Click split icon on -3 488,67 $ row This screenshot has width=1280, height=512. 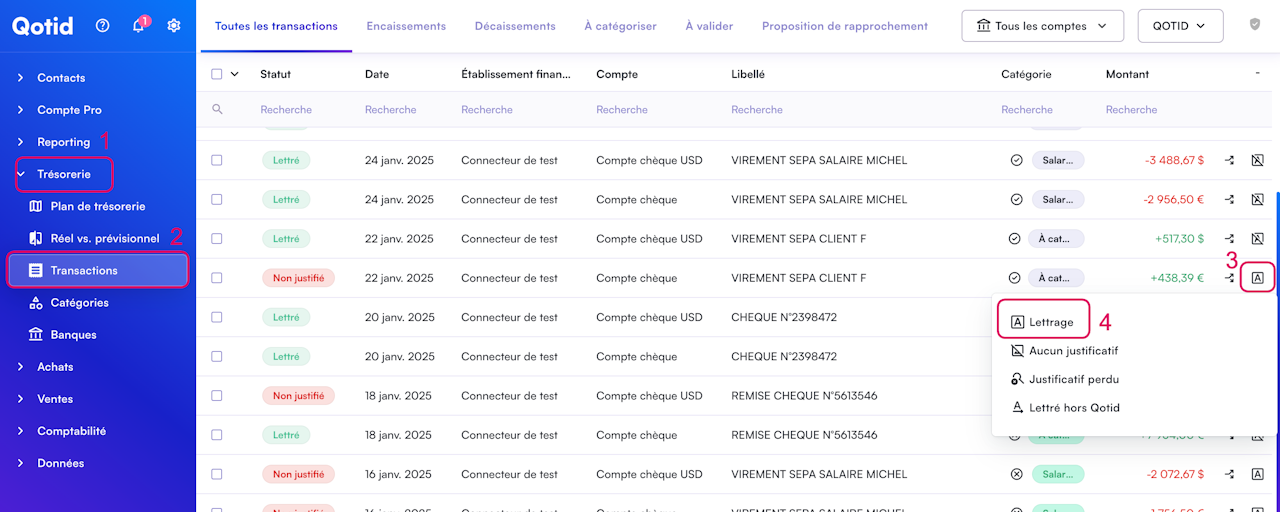1230,160
